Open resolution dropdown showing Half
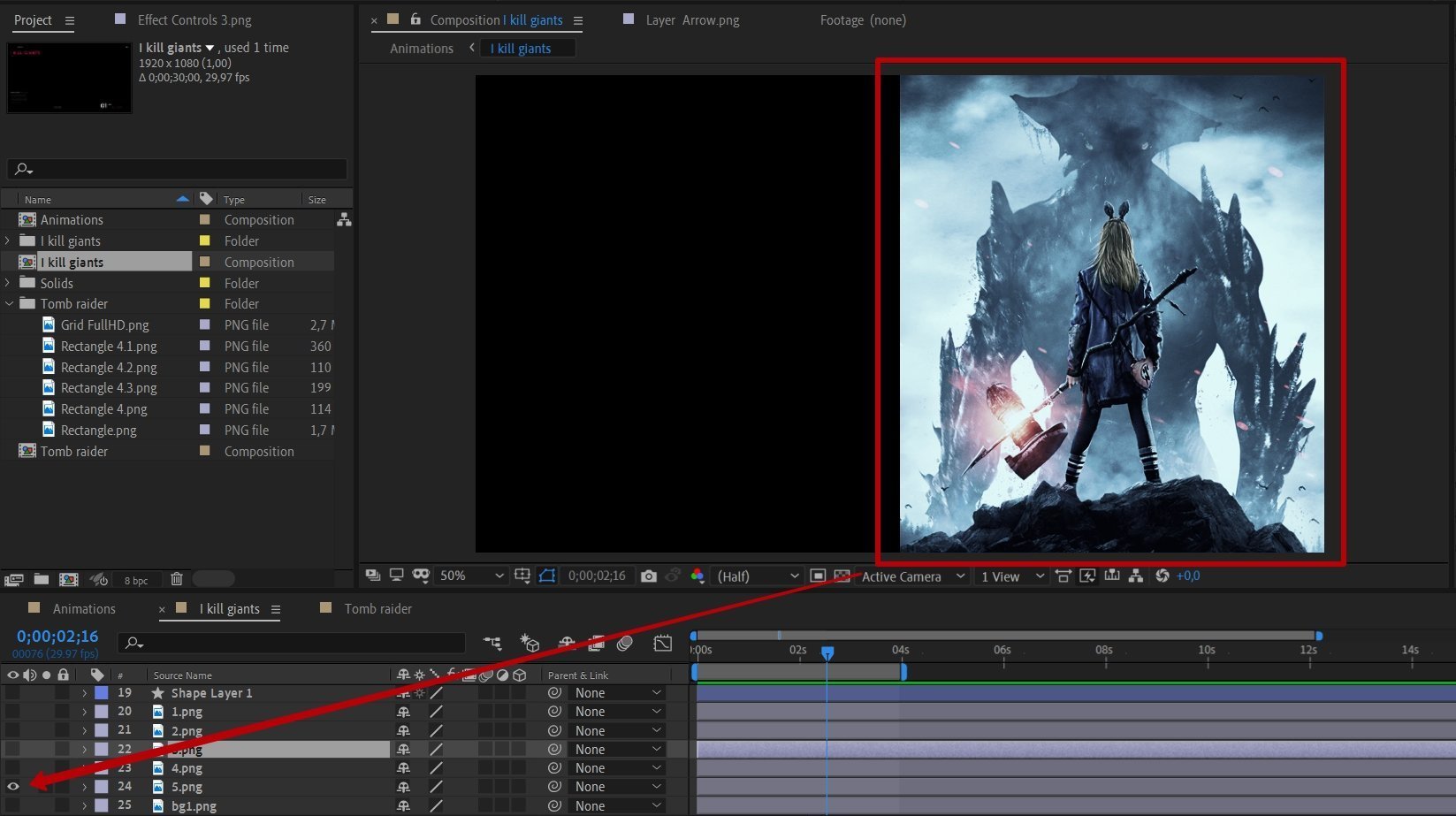This screenshot has height=816, width=1456. click(758, 576)
